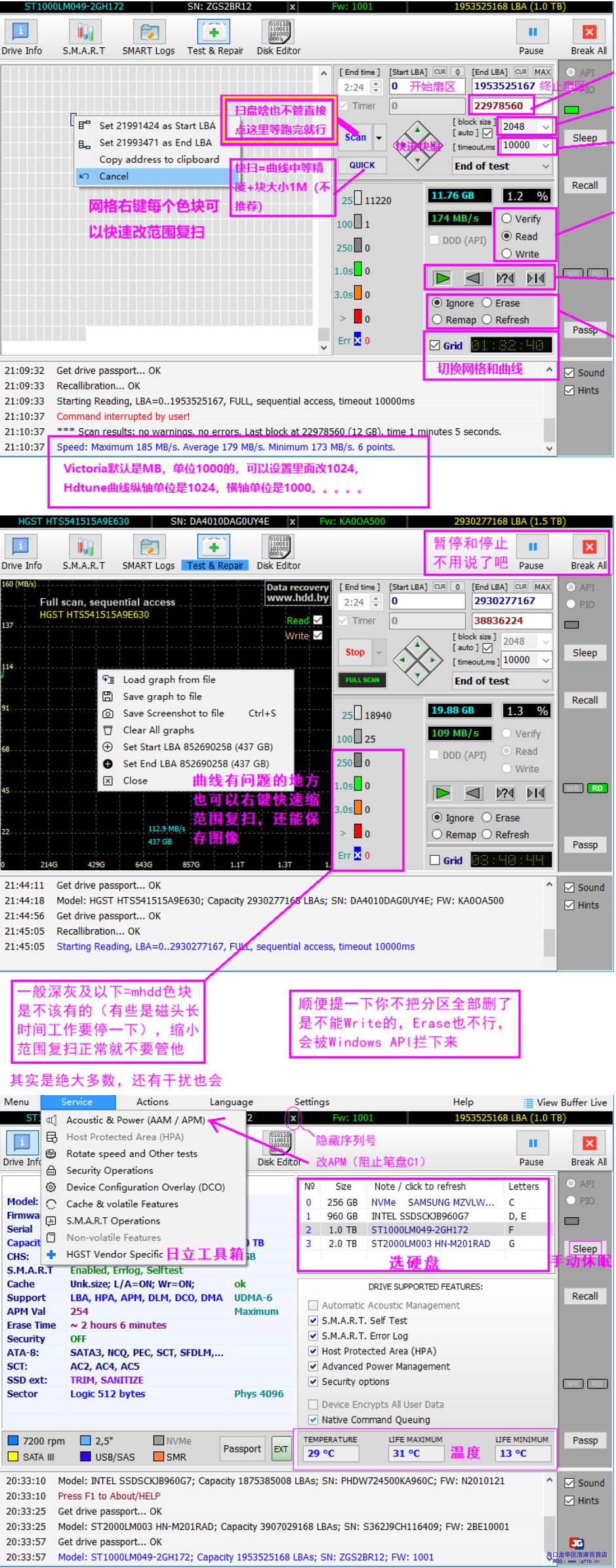
Task: Pause the HGST full scan
Action: [531, 552]
